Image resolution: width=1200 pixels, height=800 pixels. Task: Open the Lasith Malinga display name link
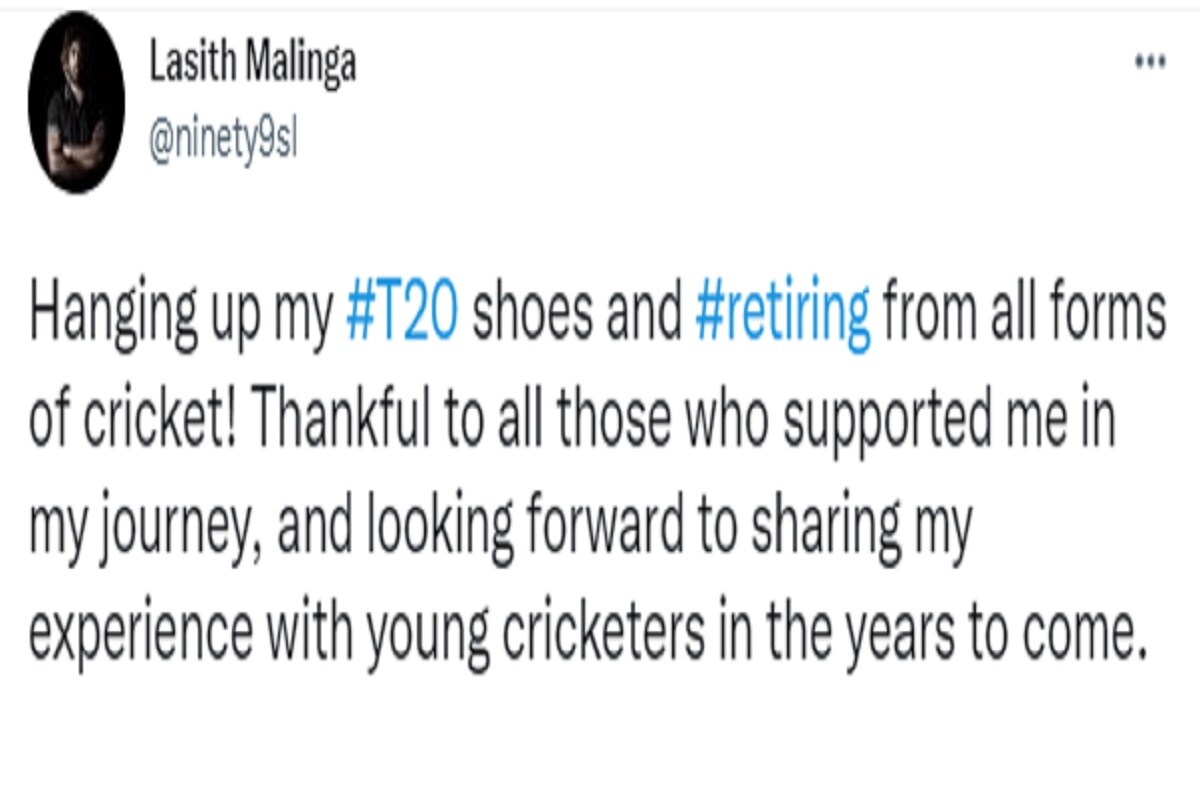[252, 64]
